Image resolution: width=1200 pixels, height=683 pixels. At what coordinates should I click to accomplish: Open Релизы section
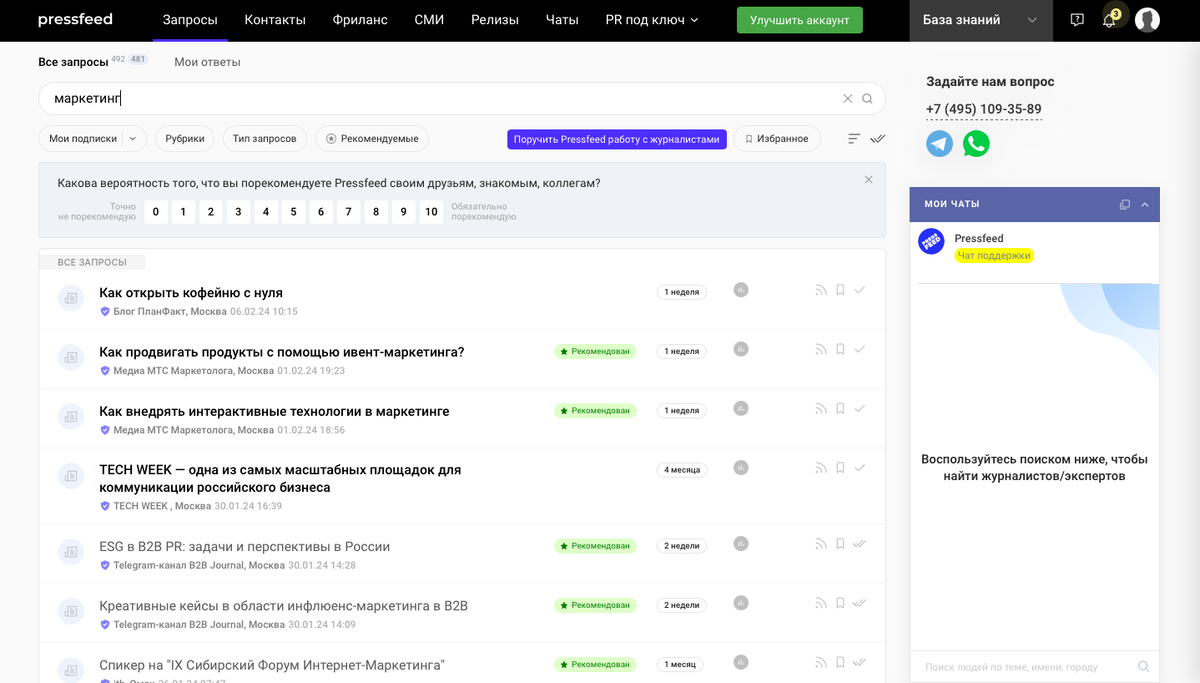[x=495, y=20]
